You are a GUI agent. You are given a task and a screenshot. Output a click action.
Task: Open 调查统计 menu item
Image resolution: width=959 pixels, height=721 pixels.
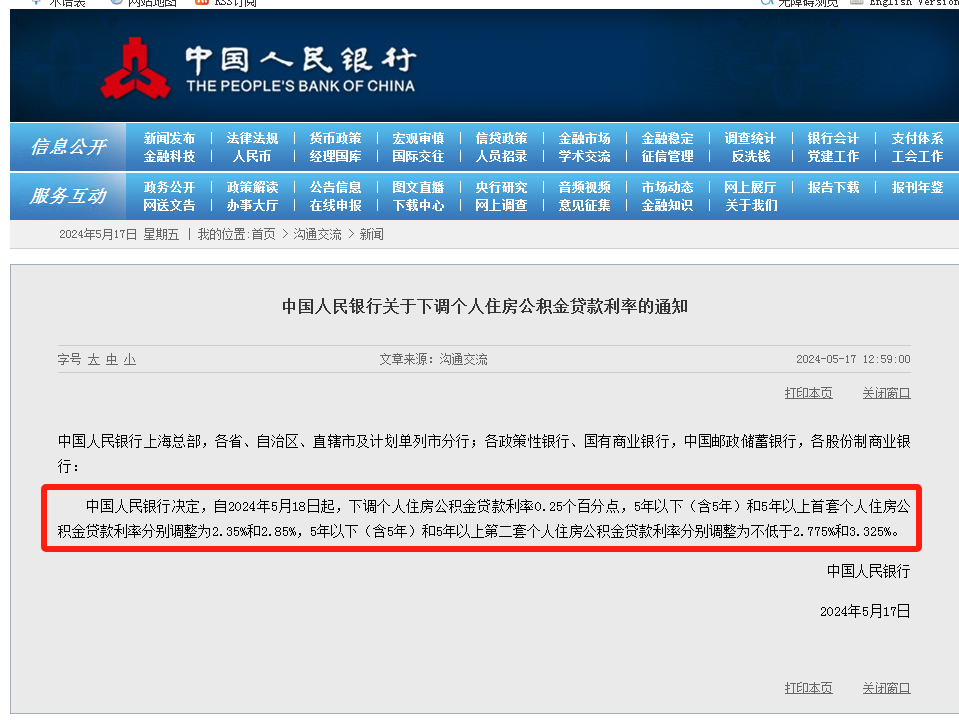750,138
